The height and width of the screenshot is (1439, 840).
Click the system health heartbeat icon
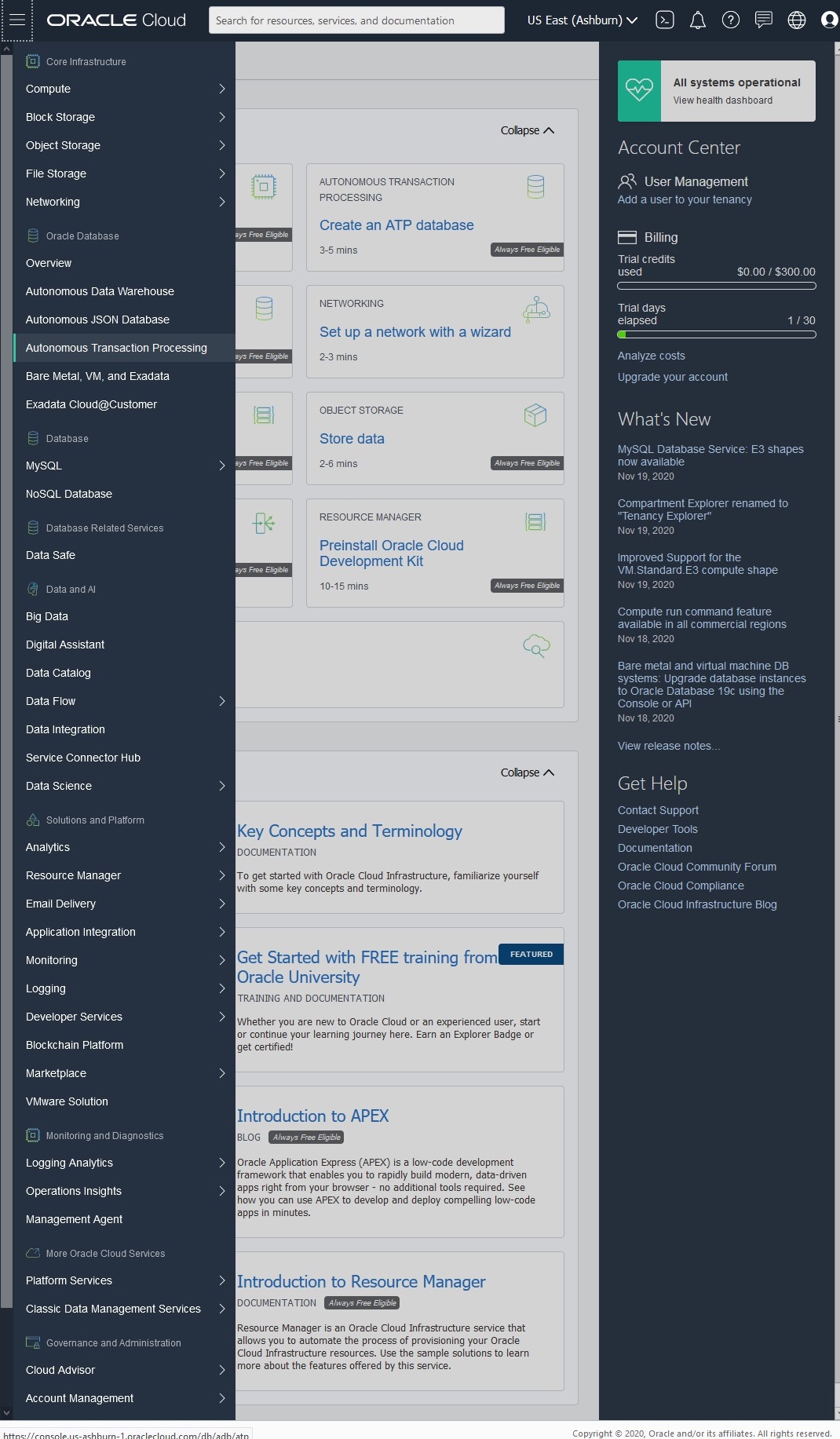[639, 90]
